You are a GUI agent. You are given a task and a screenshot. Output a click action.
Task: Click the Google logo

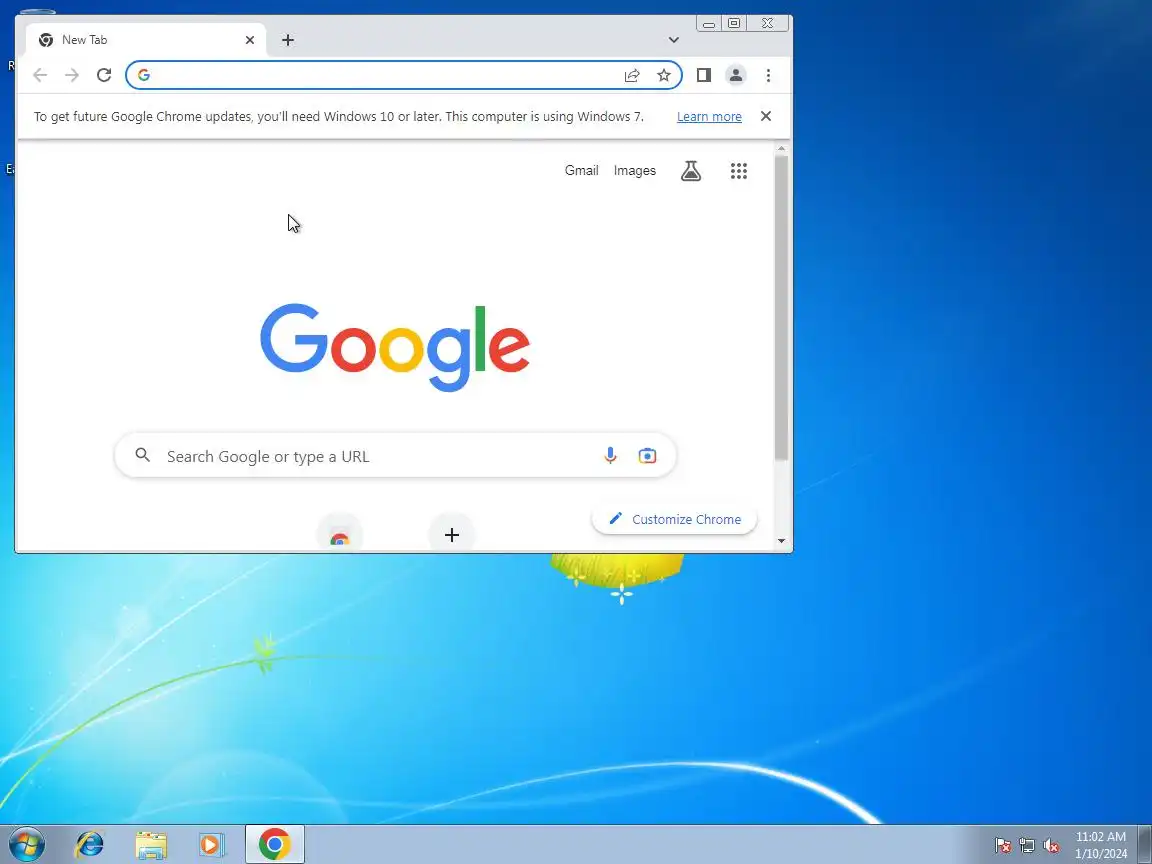coord(395,346)
